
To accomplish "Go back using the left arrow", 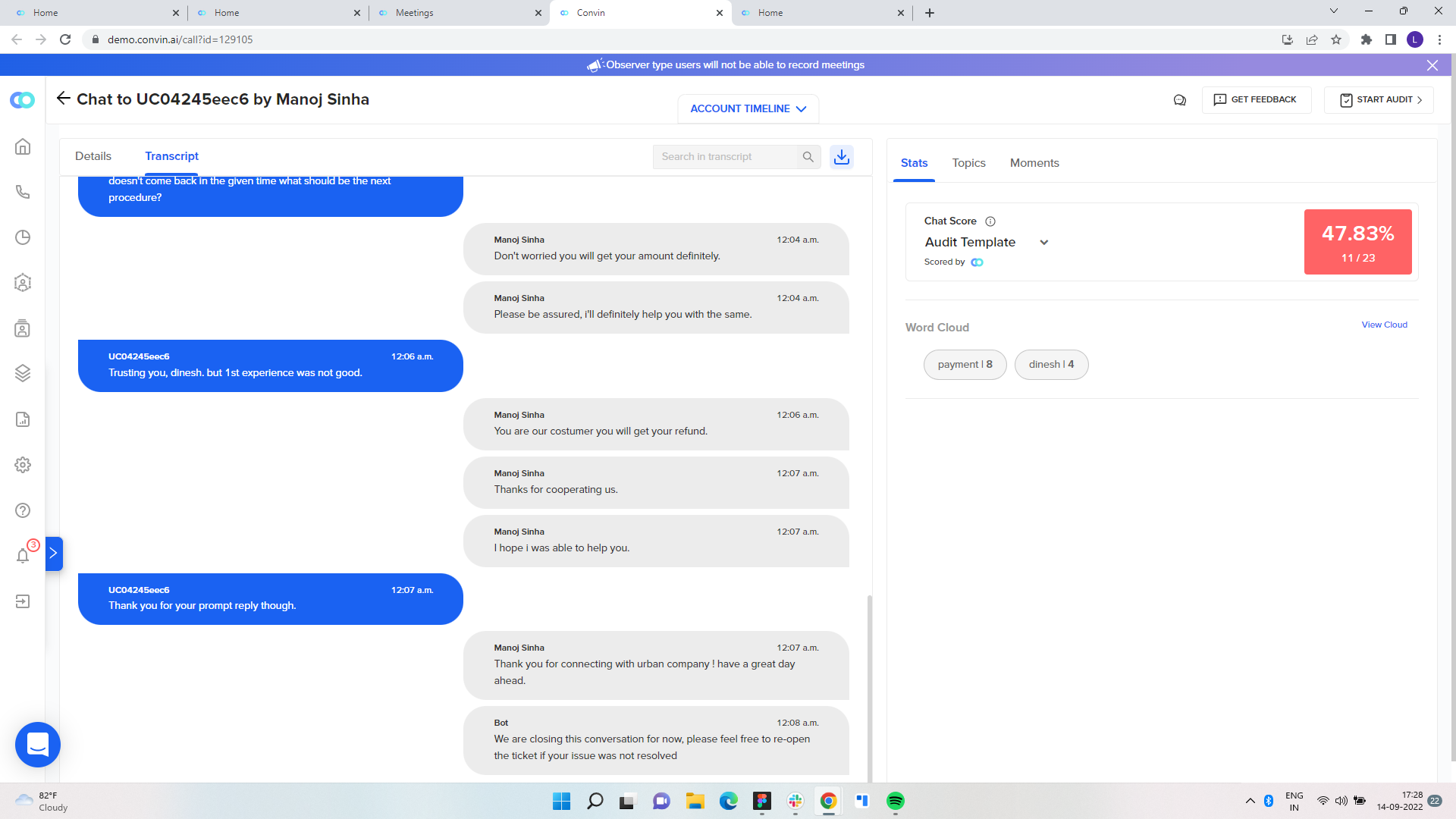I will [64, 99].
